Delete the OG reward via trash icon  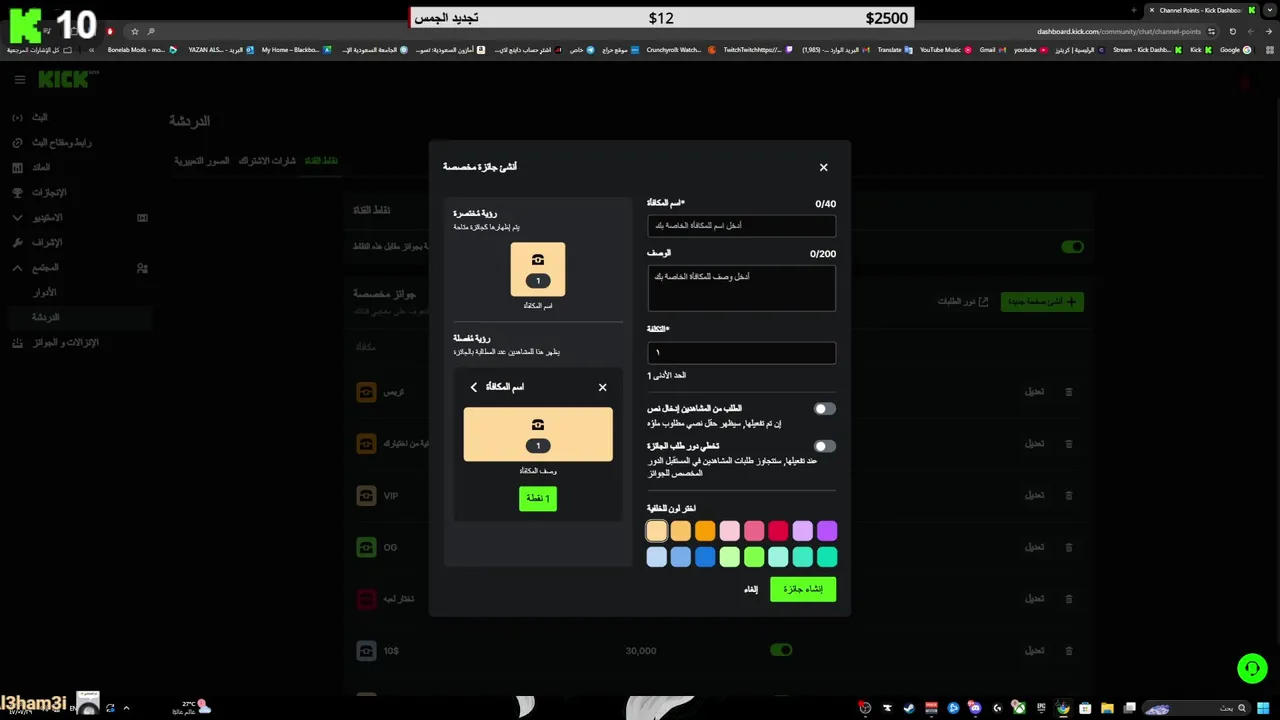[1068, 547]
